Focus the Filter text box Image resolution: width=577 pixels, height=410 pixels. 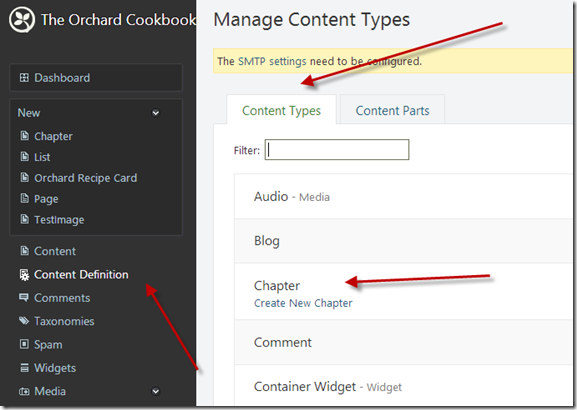337,149
